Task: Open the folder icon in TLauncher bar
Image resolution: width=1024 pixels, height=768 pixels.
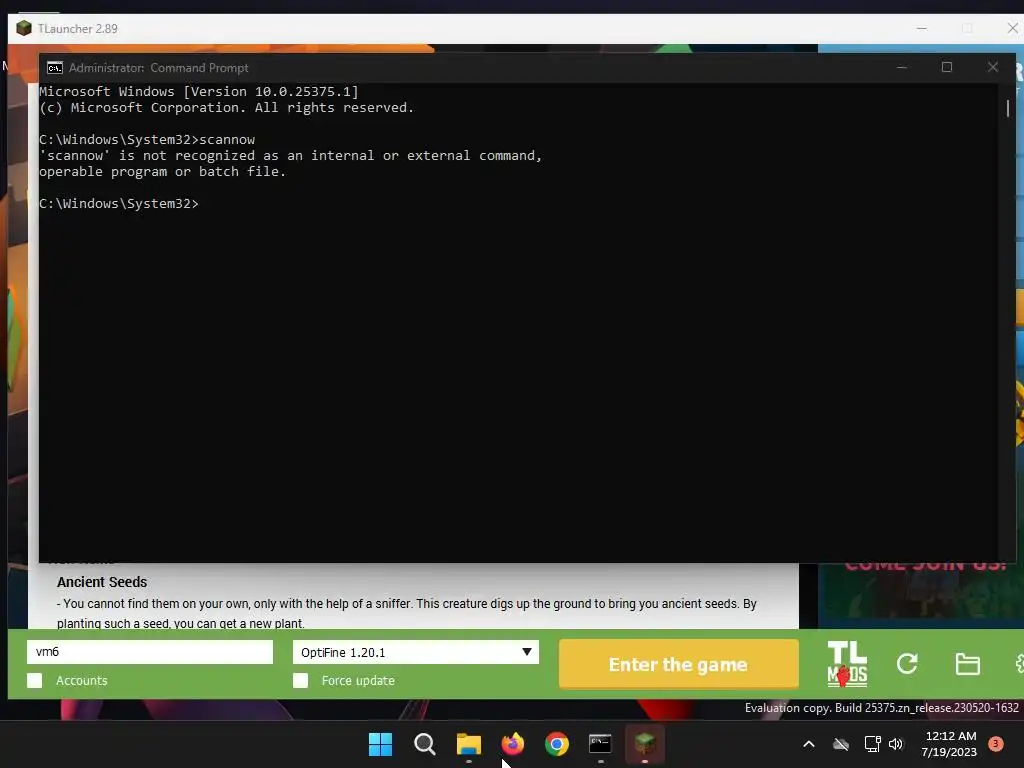Action: pos(967,664)
